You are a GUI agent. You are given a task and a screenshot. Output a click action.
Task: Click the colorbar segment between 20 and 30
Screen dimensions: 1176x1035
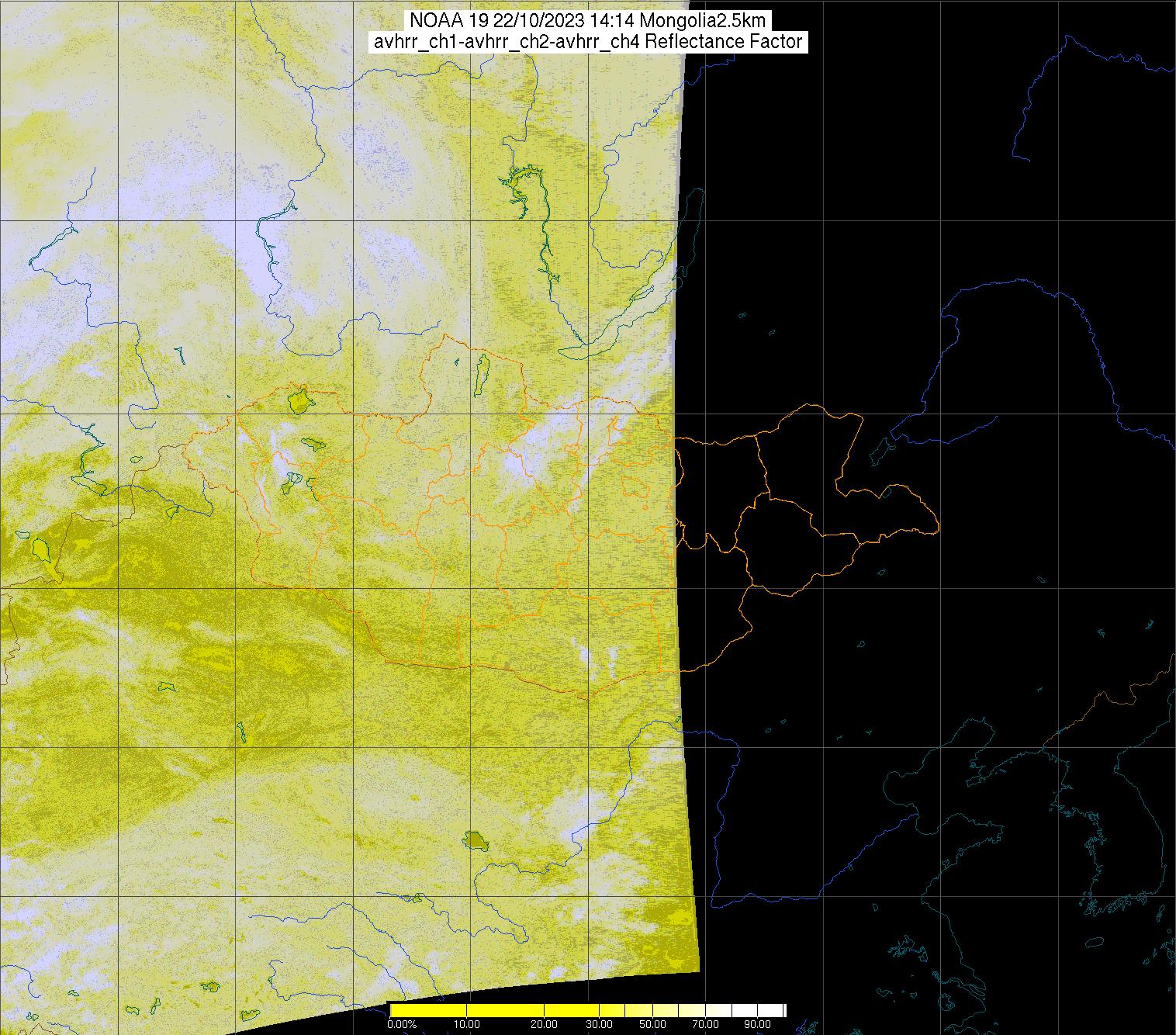pyautogui.click(x=571, y=1010)
